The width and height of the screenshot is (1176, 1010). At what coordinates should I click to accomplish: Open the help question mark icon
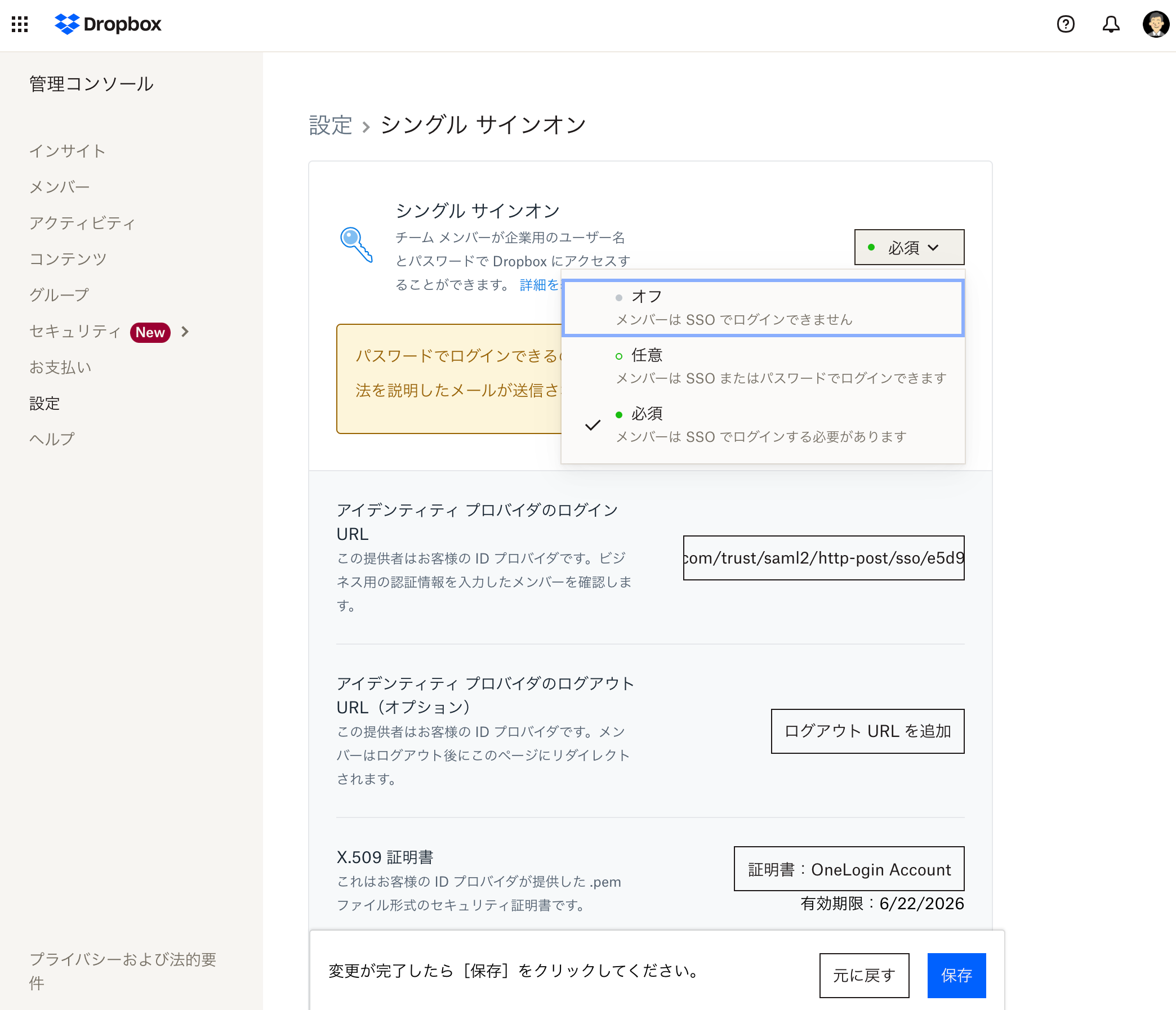(1066, 24)
